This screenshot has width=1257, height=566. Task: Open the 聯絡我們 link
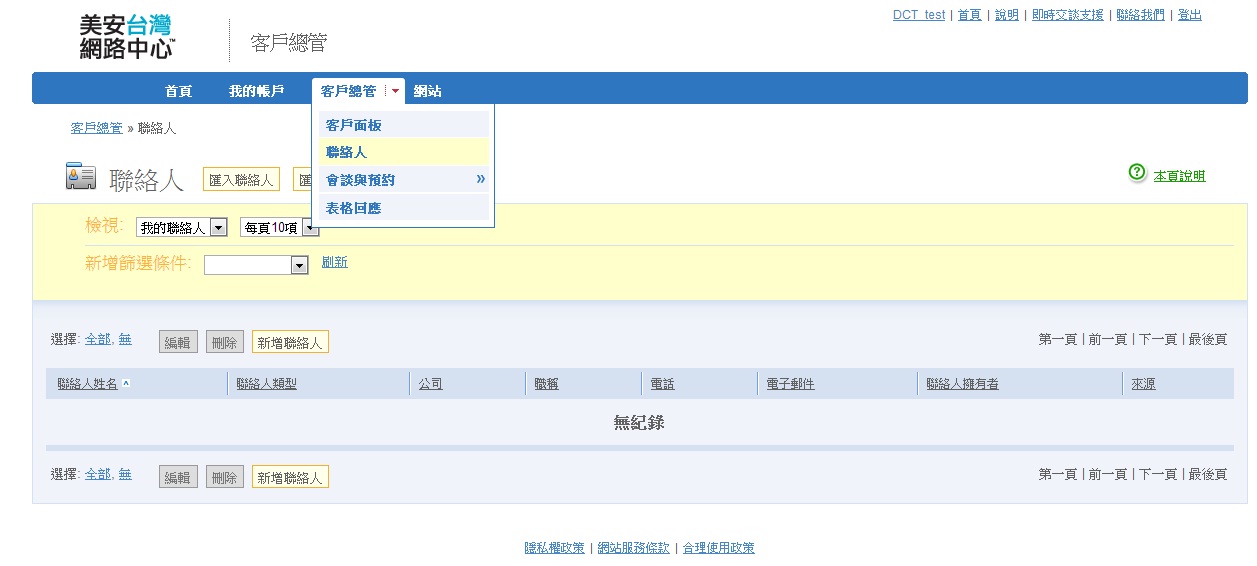(x=1141, y=15)
